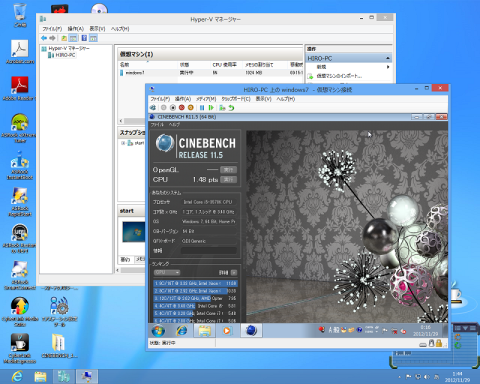
Task: Click the host volume icon in system tray
Action: (427, 377)
